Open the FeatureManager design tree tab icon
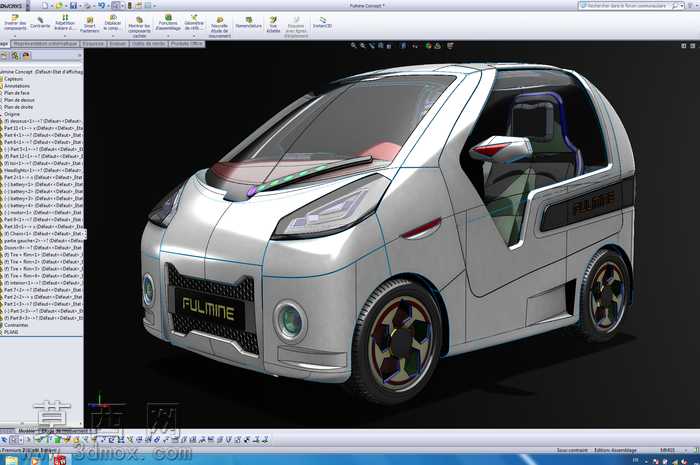The height and width of the screenshot is (465, 700). tap(4, 56)
